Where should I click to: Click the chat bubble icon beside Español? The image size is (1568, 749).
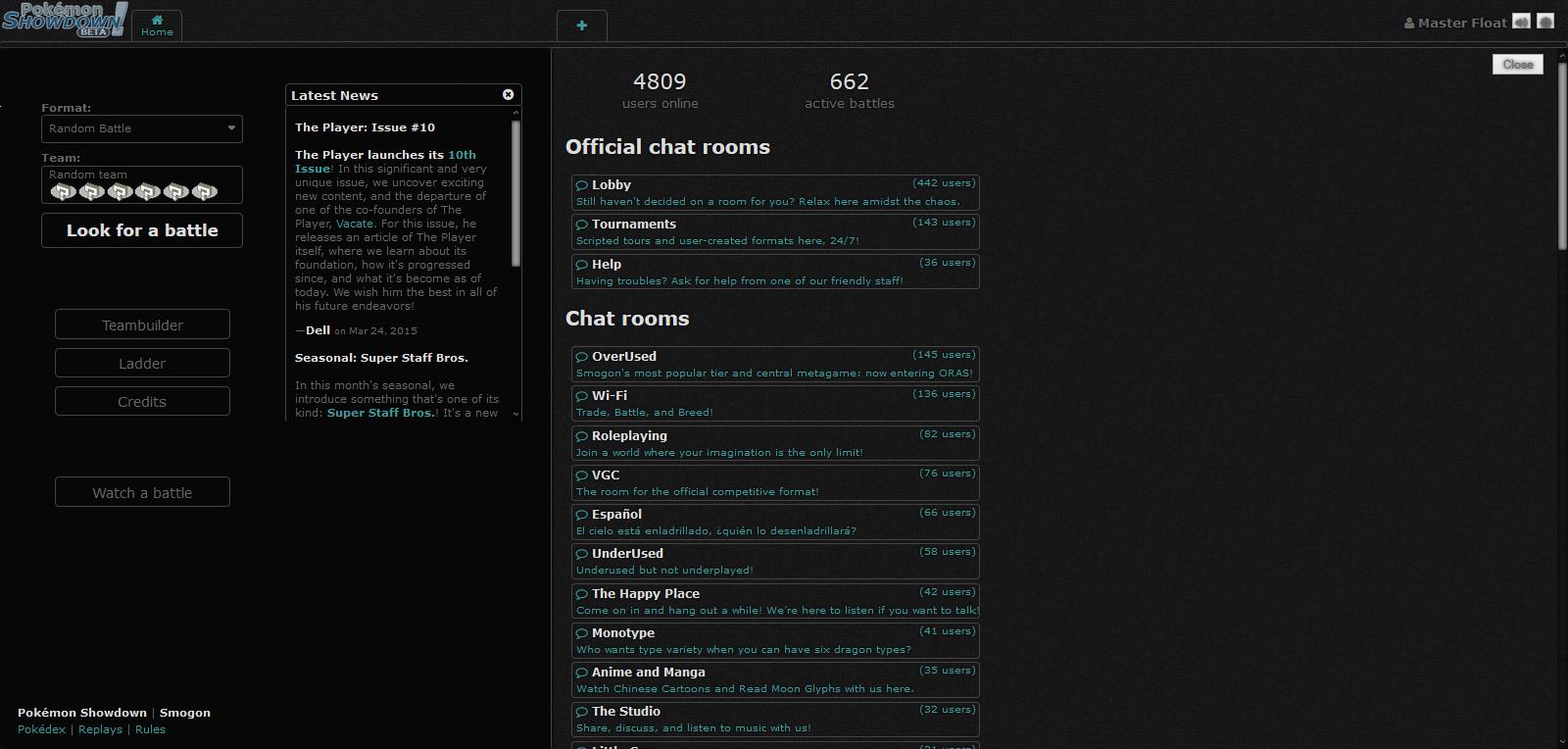[582, 515]
